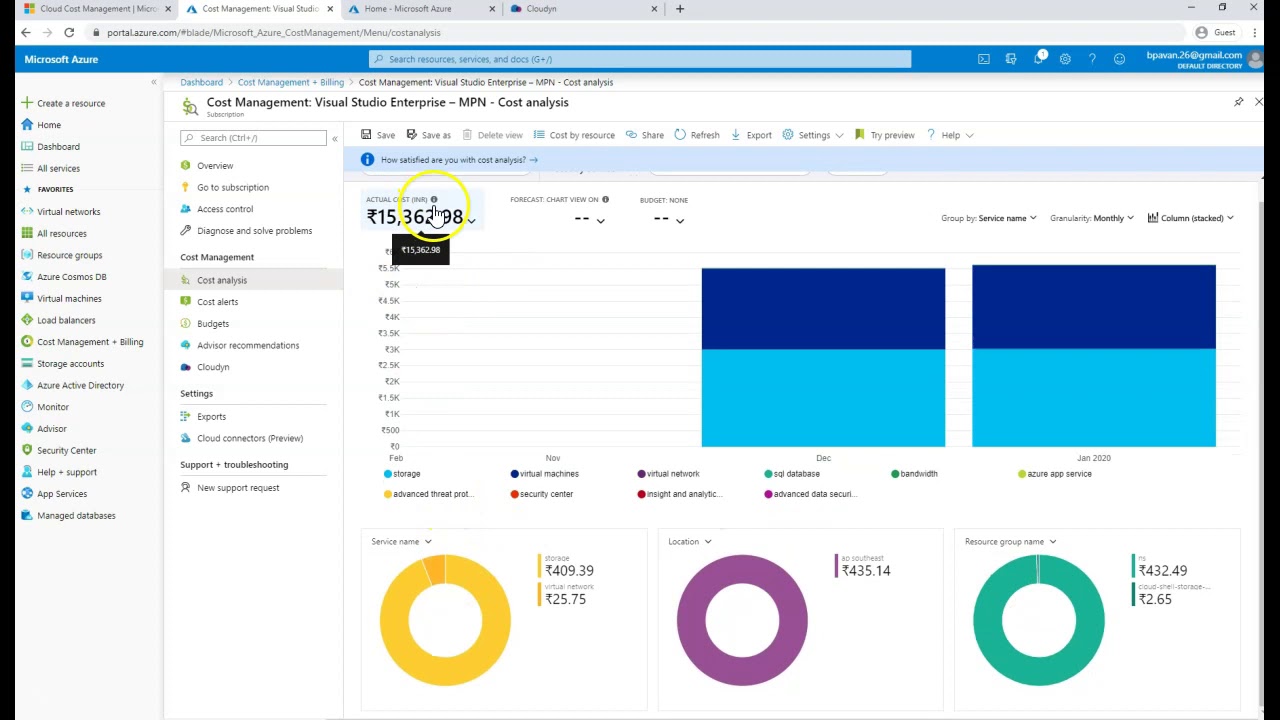The image size is (1280, 720).
Task: Open Granularity Monthly dropdown
Action: [1092, 218]
